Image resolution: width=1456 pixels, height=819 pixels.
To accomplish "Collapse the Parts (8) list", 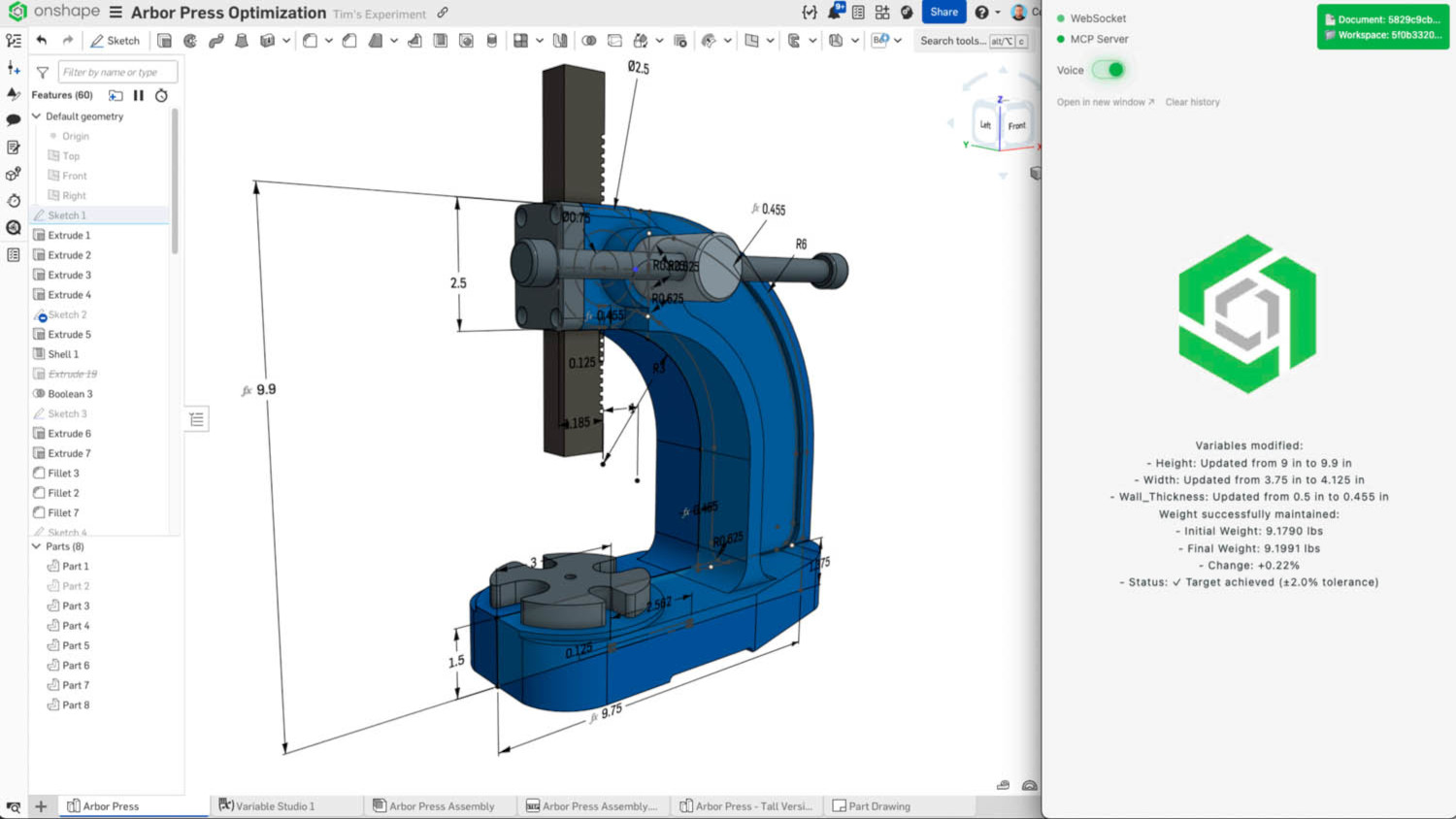I will point(37,546).
